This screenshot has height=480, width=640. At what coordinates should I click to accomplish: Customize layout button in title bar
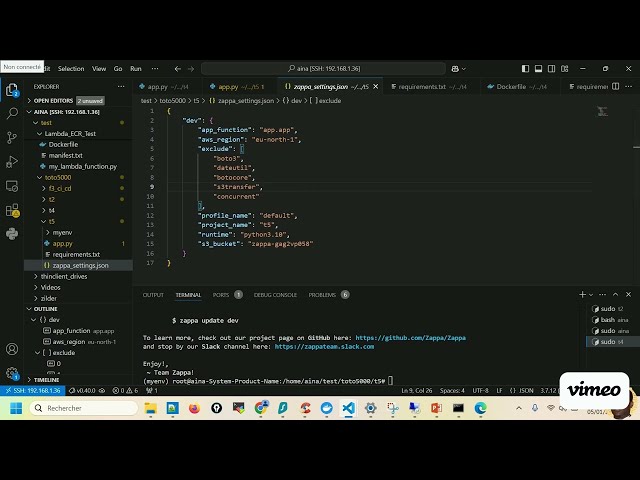click(x=564, y=69)
